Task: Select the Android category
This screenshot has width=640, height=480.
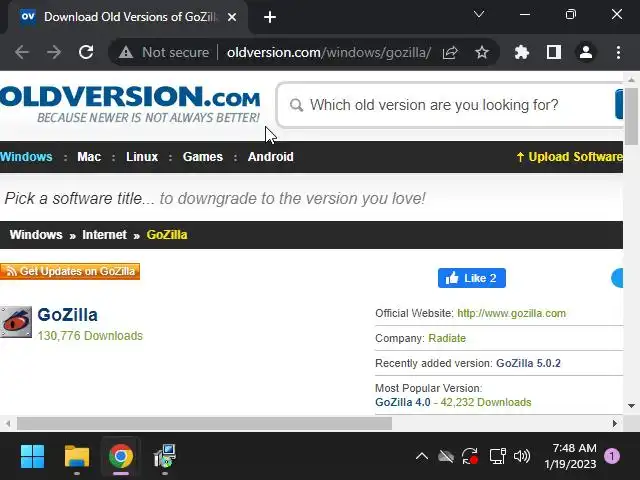Action: pos(271,157)
